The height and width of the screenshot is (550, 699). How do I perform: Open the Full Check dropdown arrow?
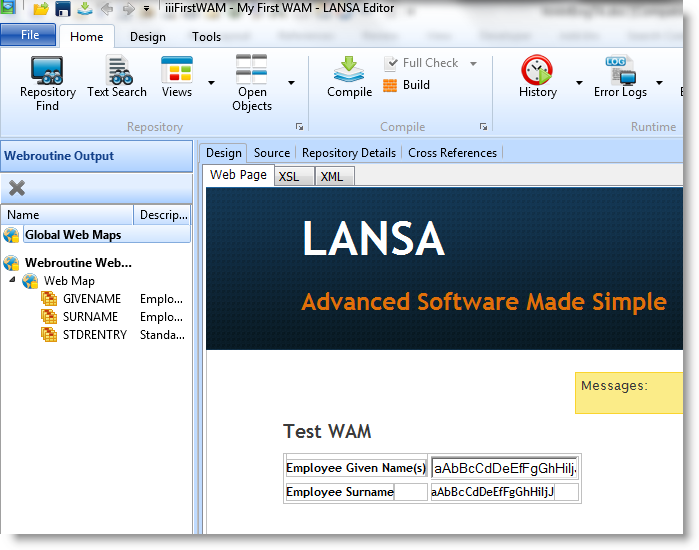point(473,64)
